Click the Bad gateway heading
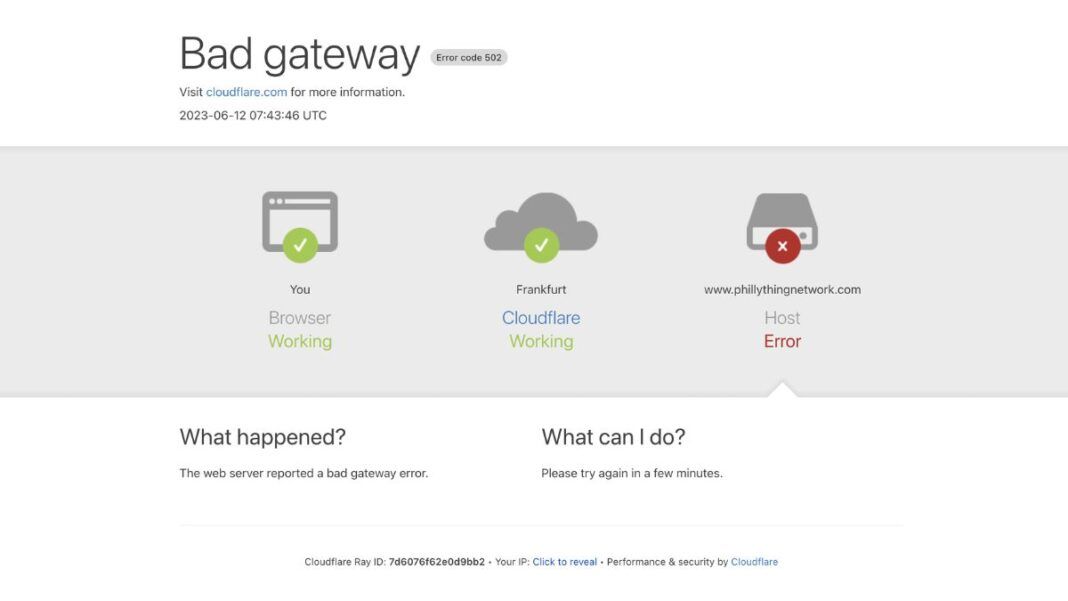This screenshot has width=1068, height=601. pos(300,54)
